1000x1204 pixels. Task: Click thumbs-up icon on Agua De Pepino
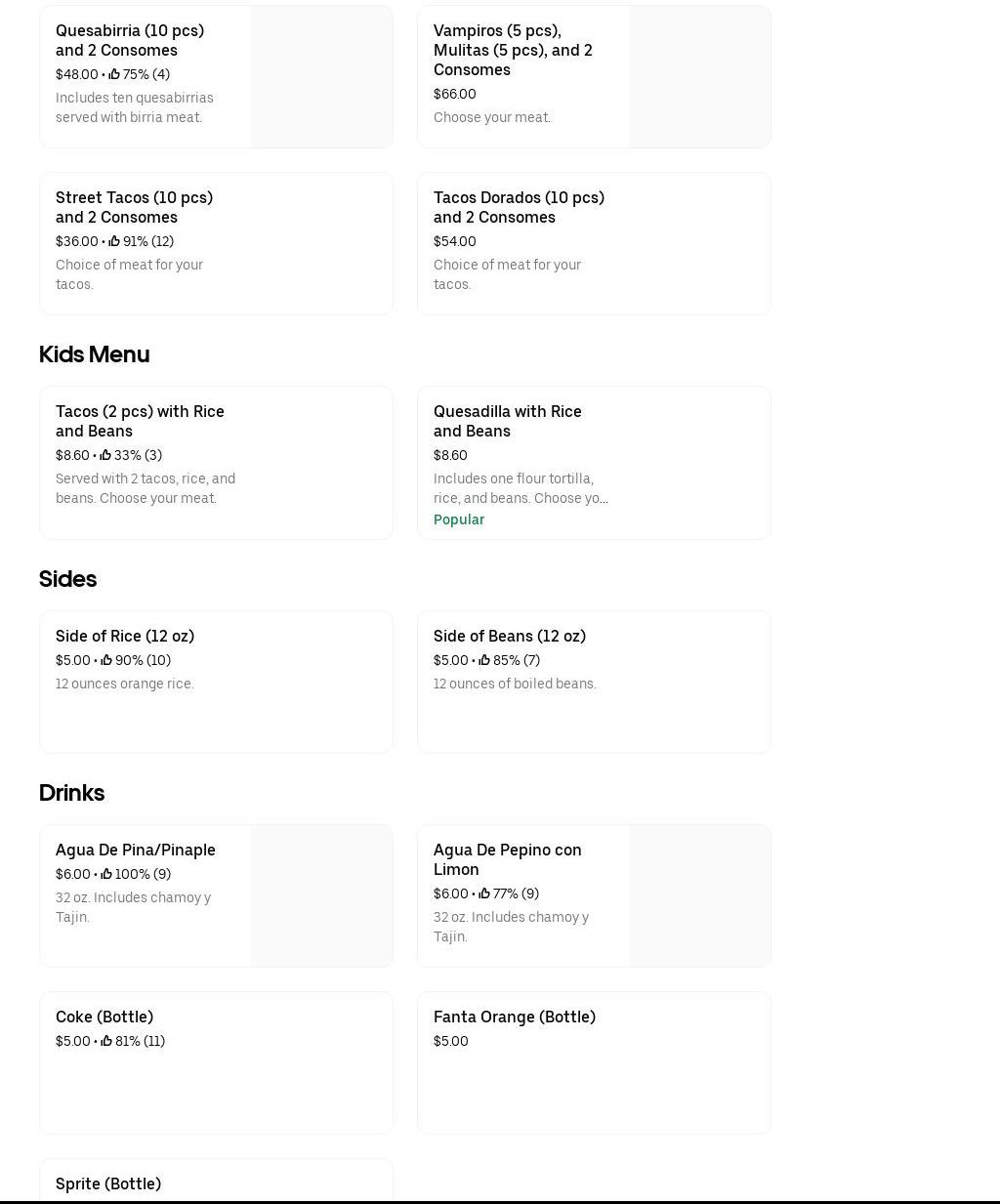484,893
